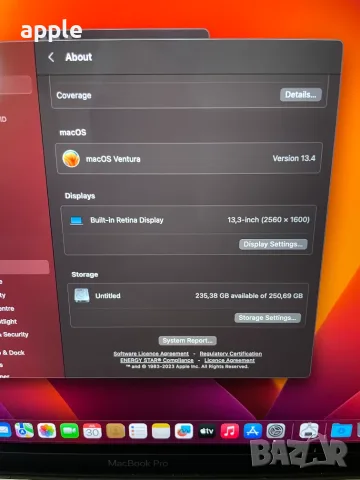Image resolution: width=360 pixels, height=480 pixels.
Task: Open Photos from the Dock
Action: click(47, 431)
